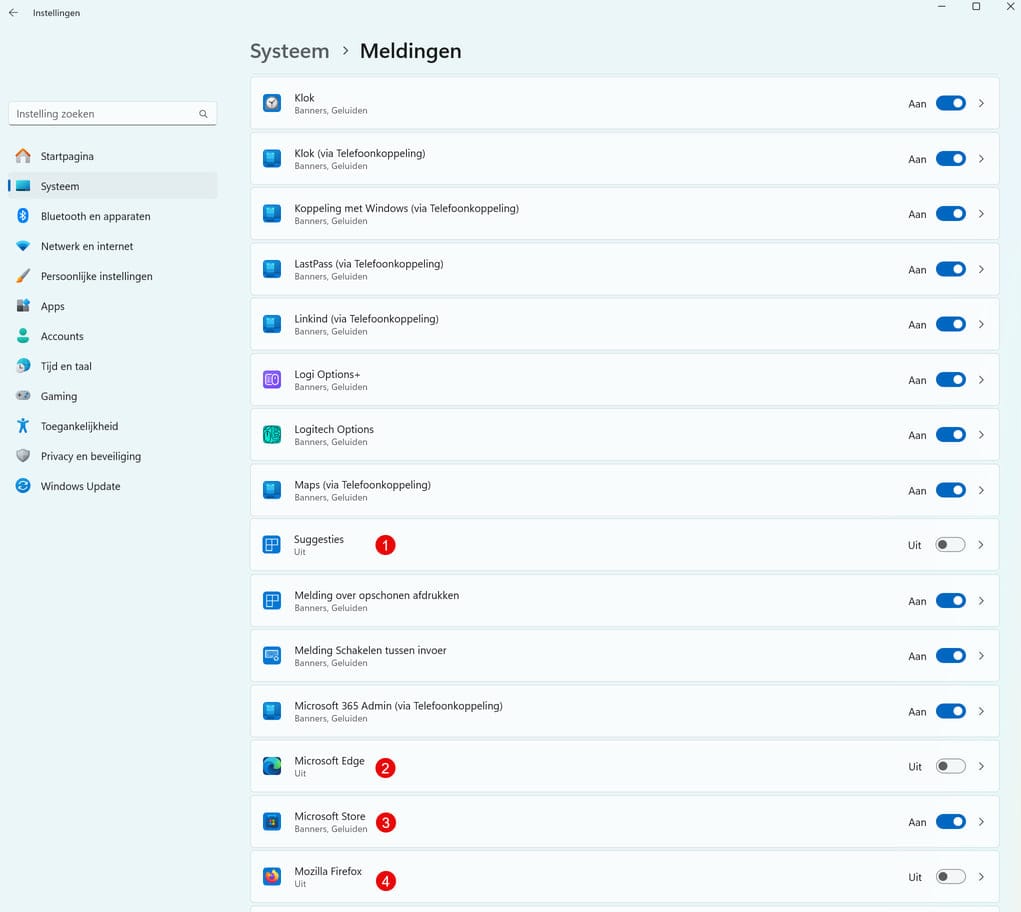1021x912 pixels.
Task: Go to Bluetooth en apparaten settings
Action: click(x=113, y=216)
